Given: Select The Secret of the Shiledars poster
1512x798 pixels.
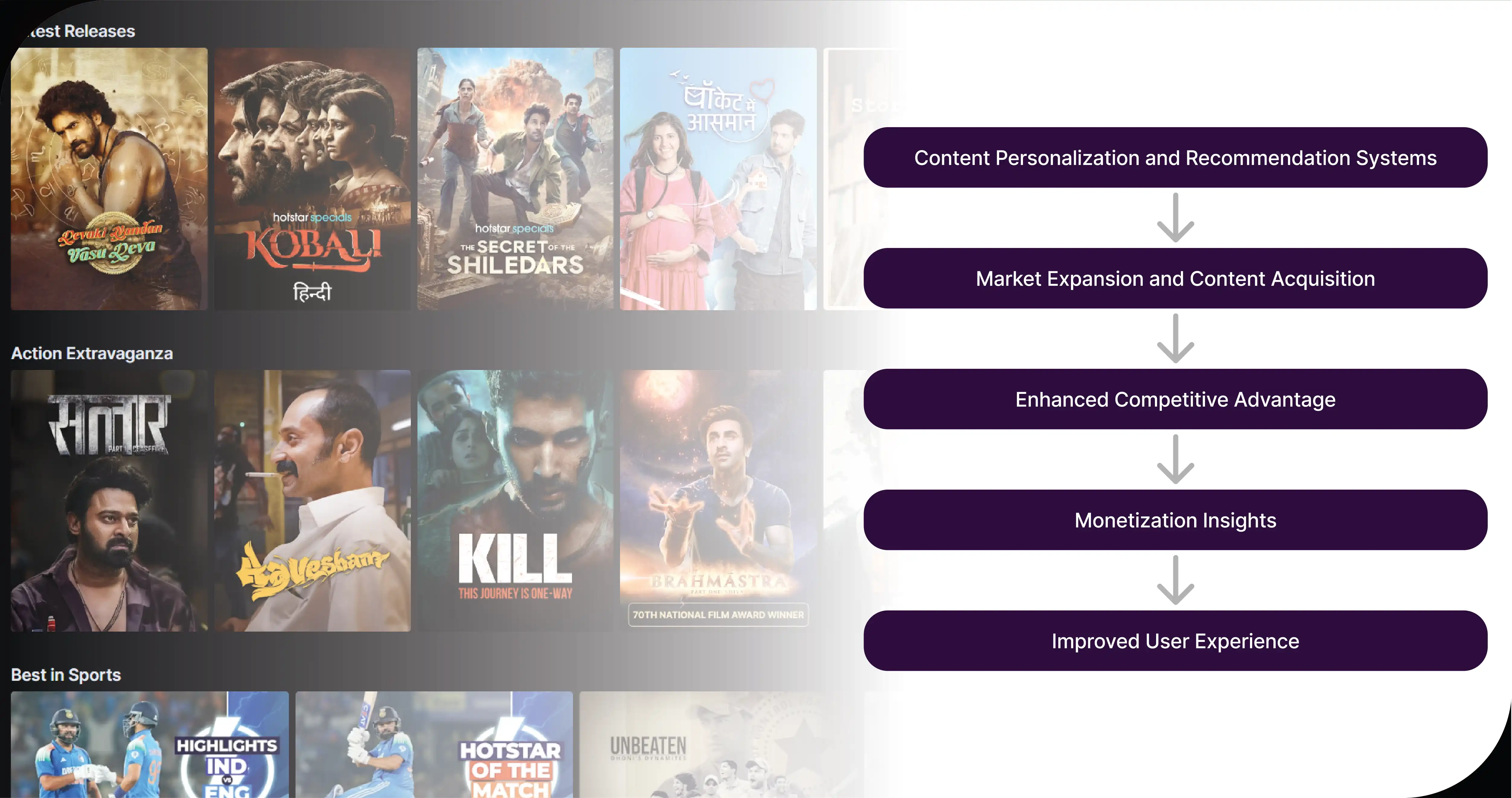Looking at the screenshot, I should pyautogui.click(x=515, y=179).
